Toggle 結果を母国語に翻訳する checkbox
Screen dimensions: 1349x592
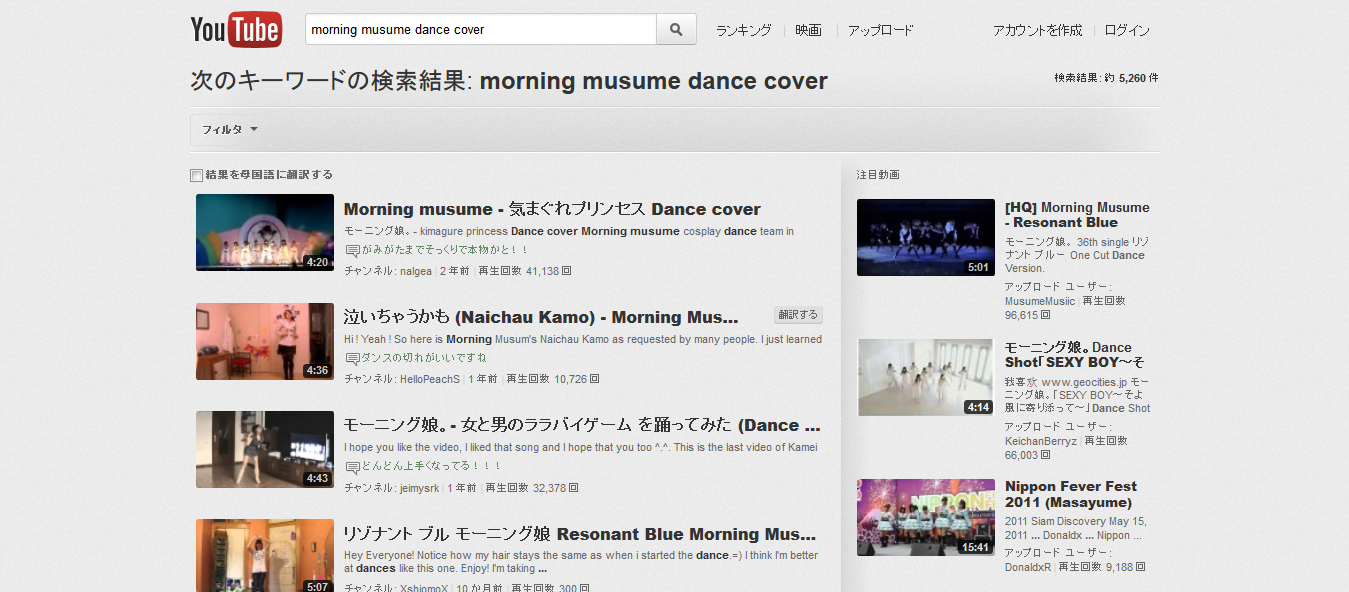click(196, 175)
